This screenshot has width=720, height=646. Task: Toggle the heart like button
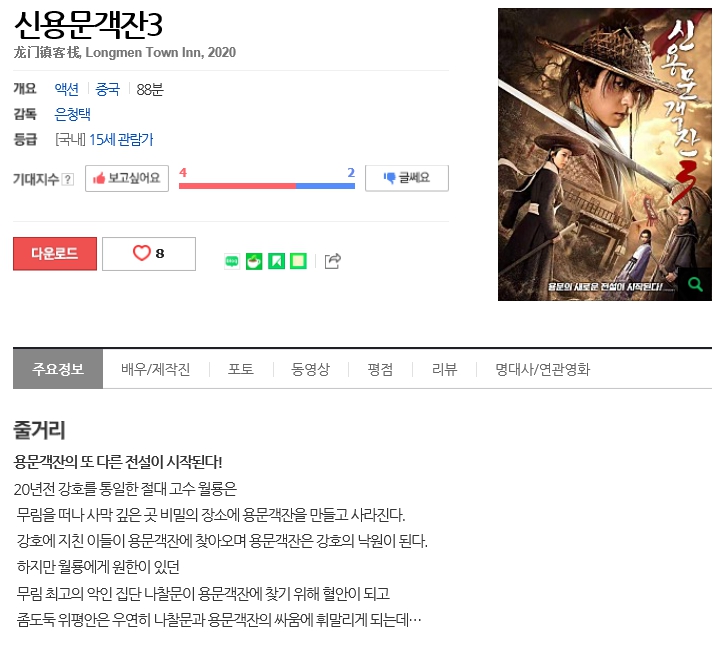click(149, 253)
